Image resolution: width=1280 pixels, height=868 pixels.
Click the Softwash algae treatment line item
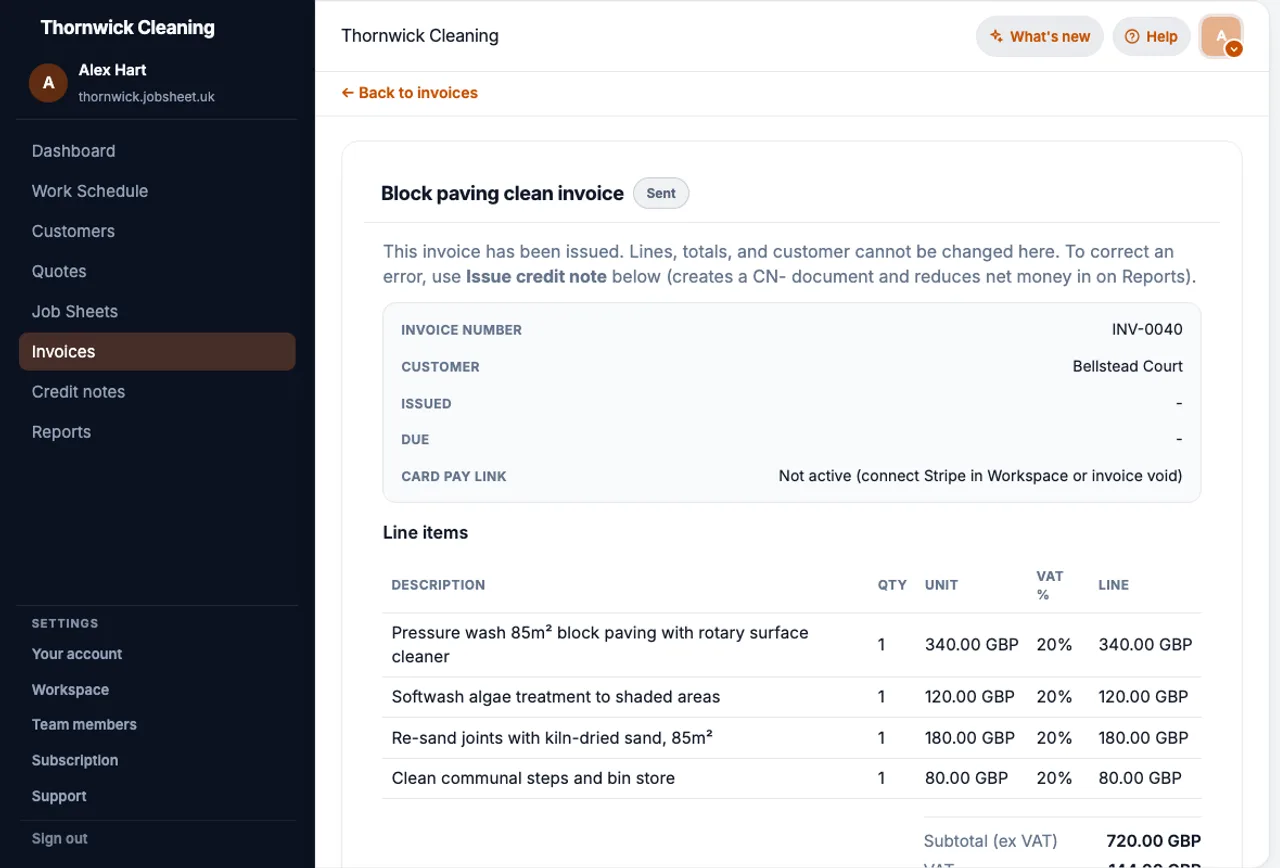click(x=556, y=697)
